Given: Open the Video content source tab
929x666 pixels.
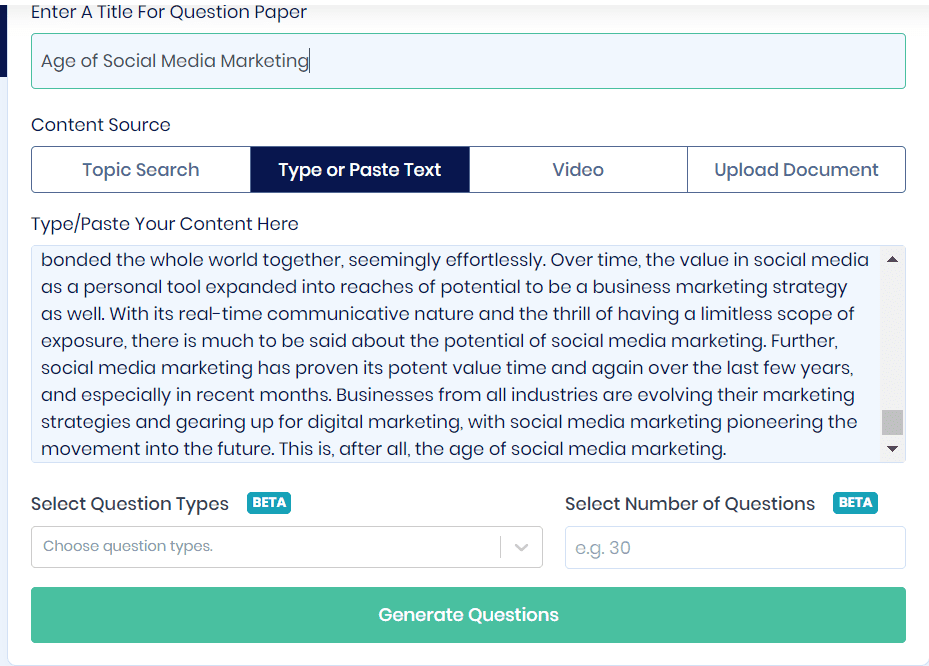Looking at the screenshot, I should (x=578, y=170).
